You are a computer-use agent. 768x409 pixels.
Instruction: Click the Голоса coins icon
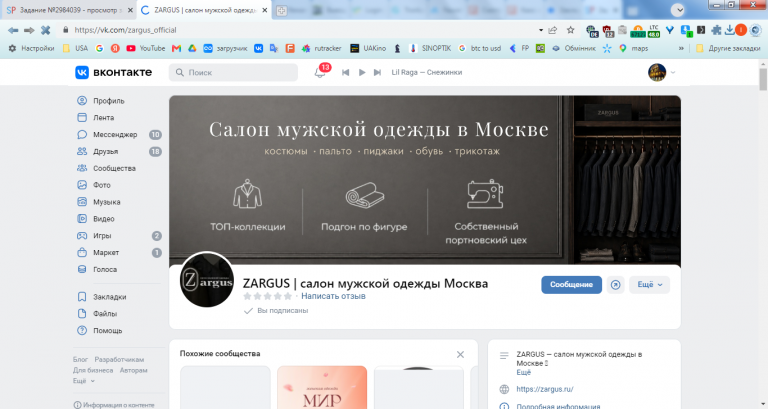click(82, 269)
